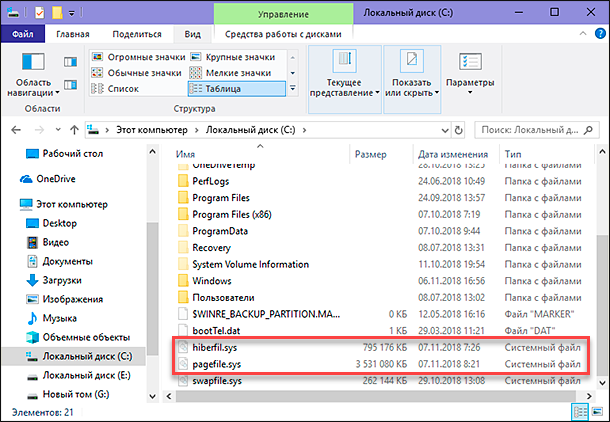
Task: Select OneDrive in the navigation pane
Action: click(47, 179)
